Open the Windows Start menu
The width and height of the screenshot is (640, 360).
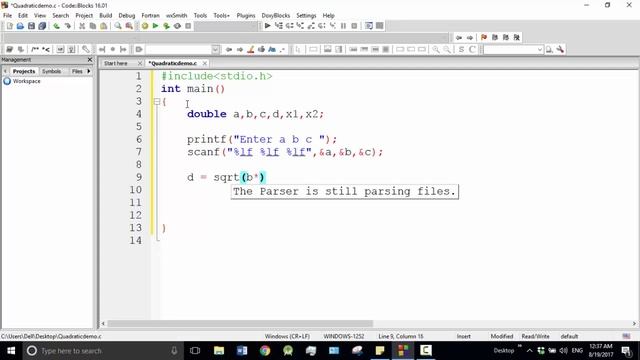pos(11,351)
